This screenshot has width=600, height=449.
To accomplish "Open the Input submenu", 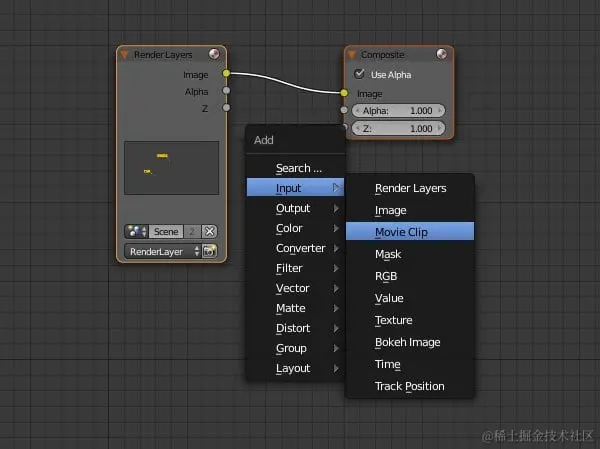I will click(295, 188).
